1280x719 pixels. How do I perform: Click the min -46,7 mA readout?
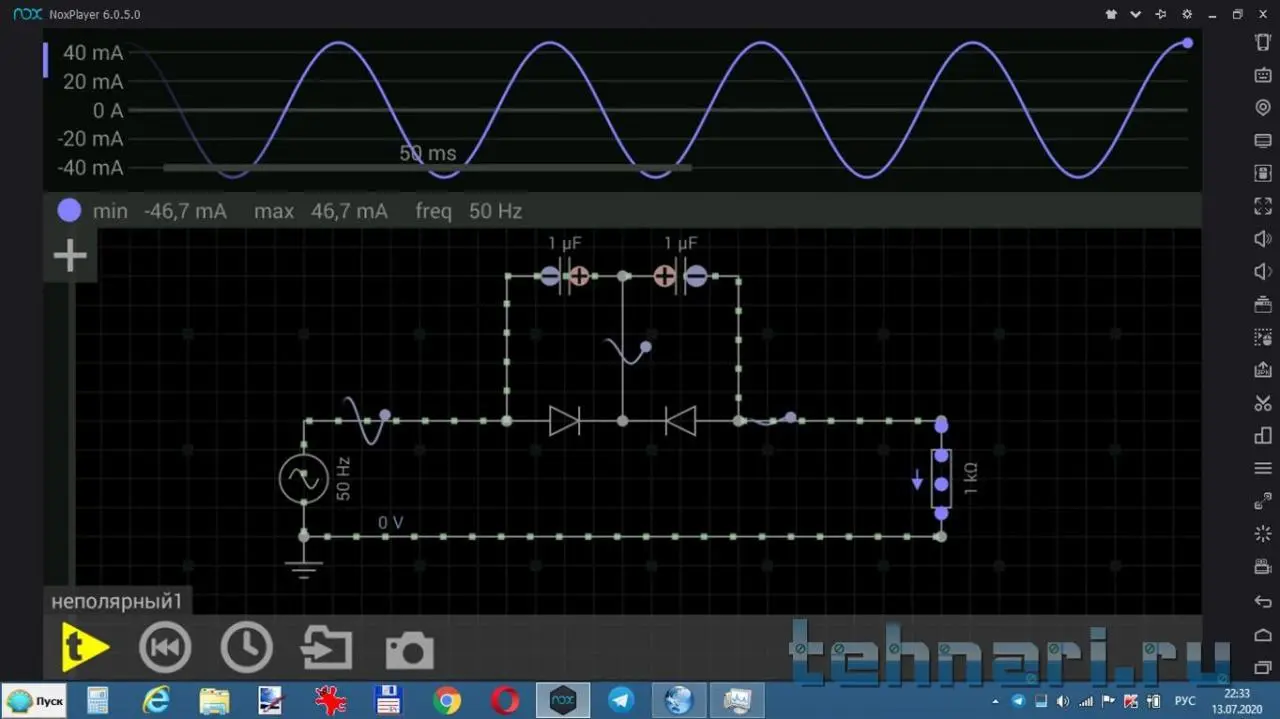click(160, 211)
